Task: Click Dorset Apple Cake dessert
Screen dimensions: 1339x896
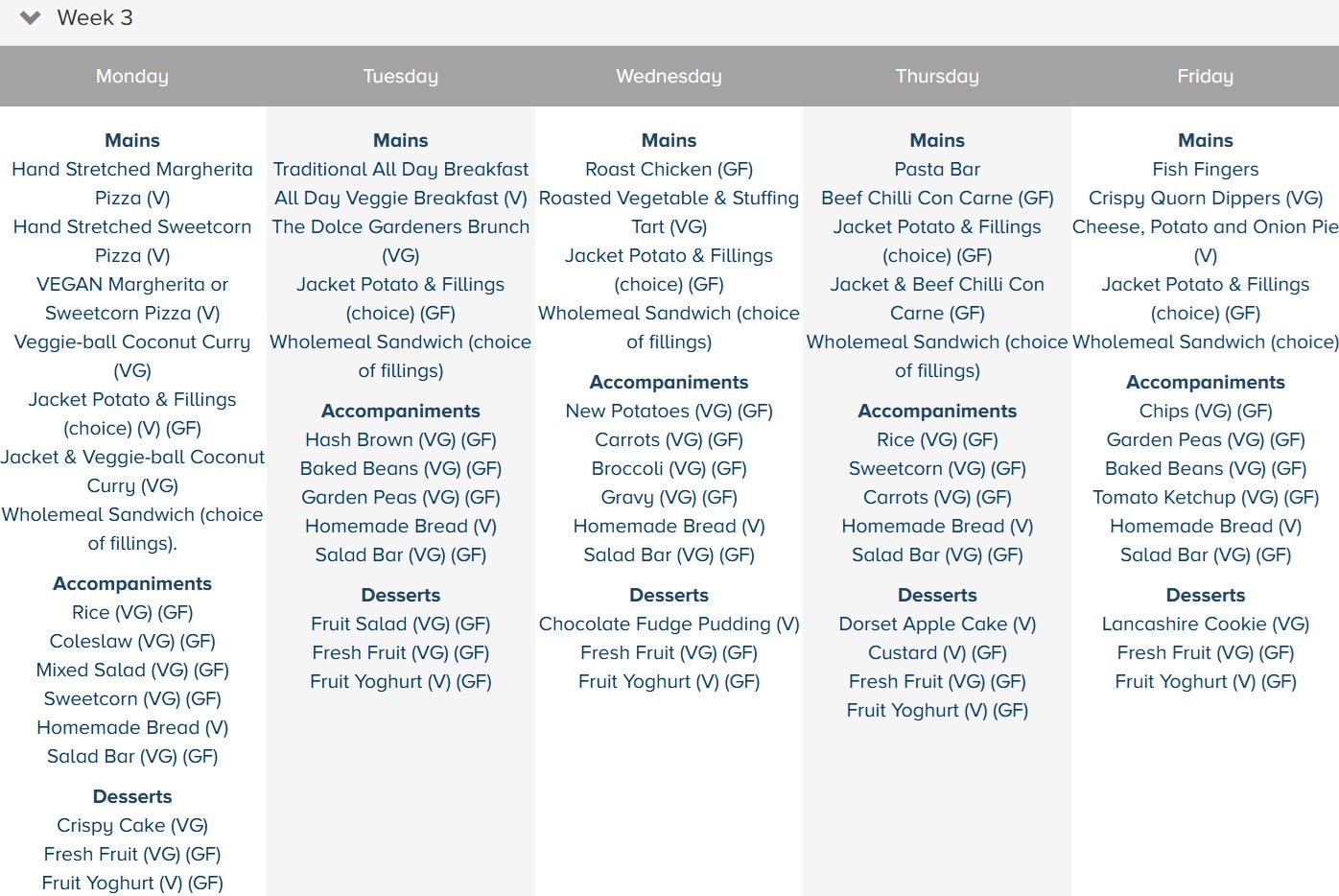Action: [x=937, y=625]
